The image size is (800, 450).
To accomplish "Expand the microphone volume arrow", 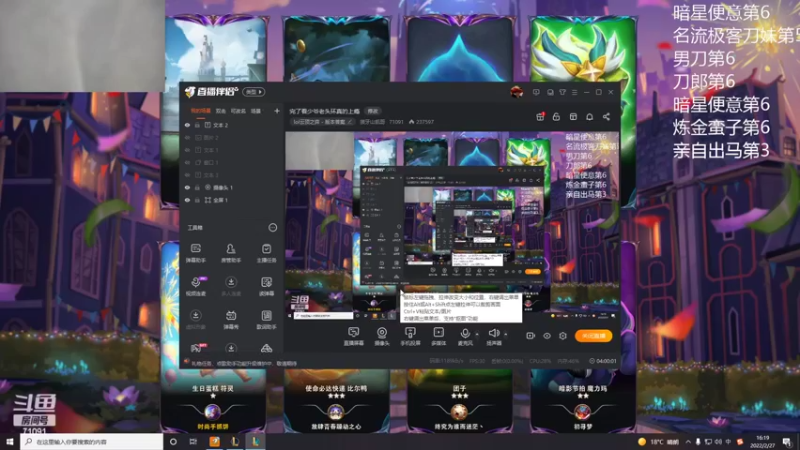I will (x=477, y=334).
